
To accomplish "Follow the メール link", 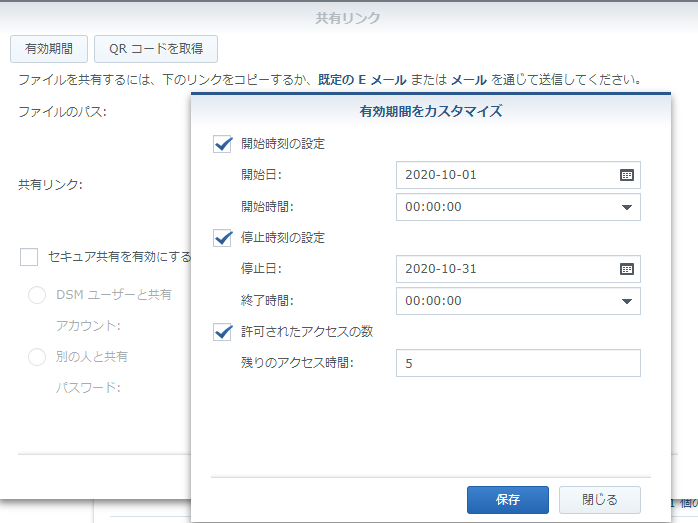I will pos(469,80).
